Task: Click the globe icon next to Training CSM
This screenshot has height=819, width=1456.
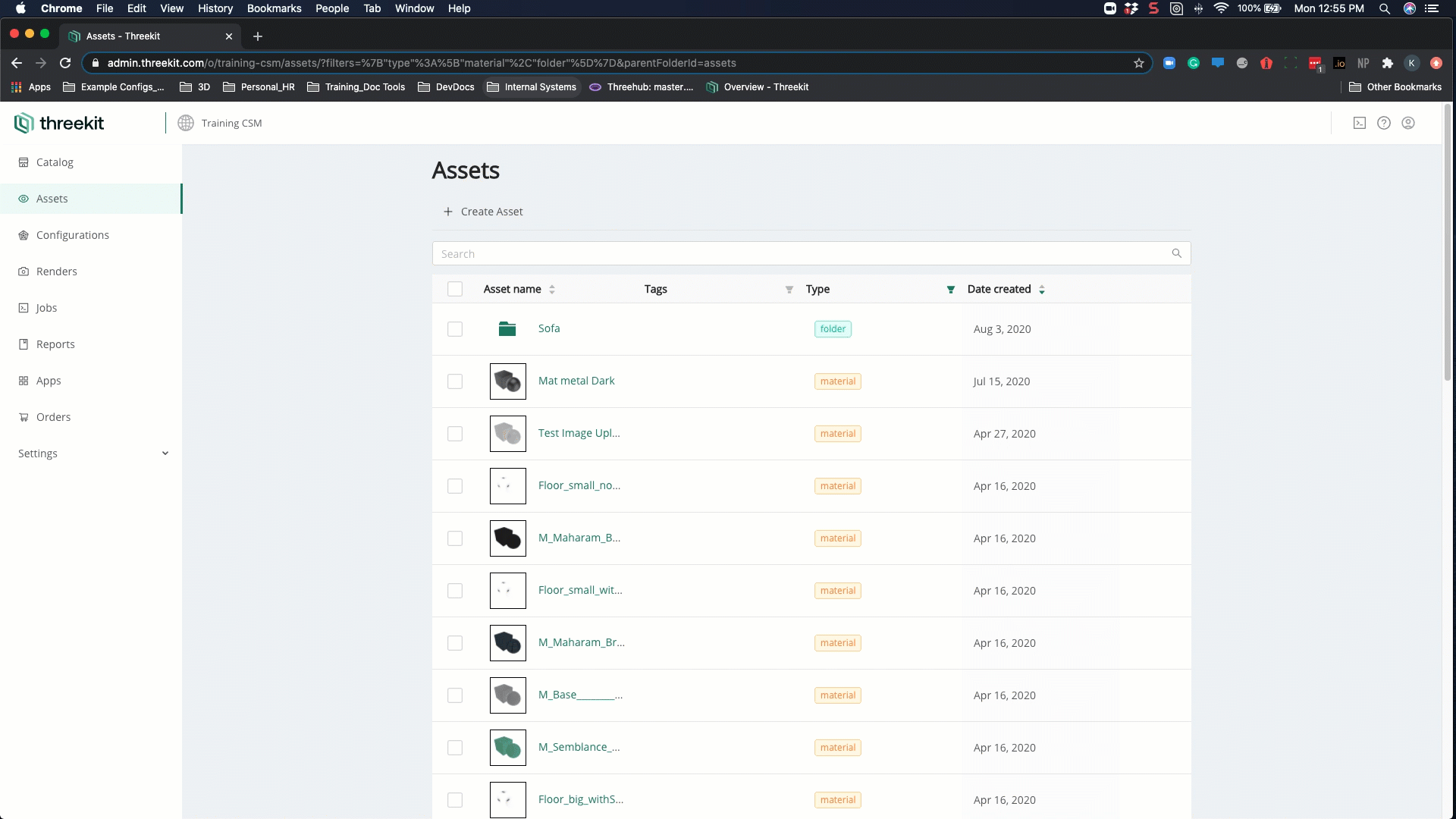Action: [x=185, y=123]
